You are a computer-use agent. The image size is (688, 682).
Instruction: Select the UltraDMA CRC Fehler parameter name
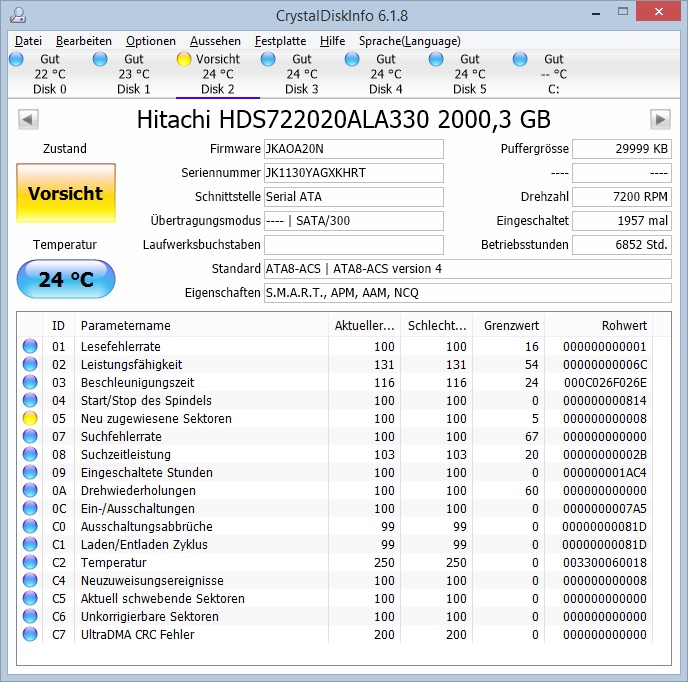(x=137, y=634)
